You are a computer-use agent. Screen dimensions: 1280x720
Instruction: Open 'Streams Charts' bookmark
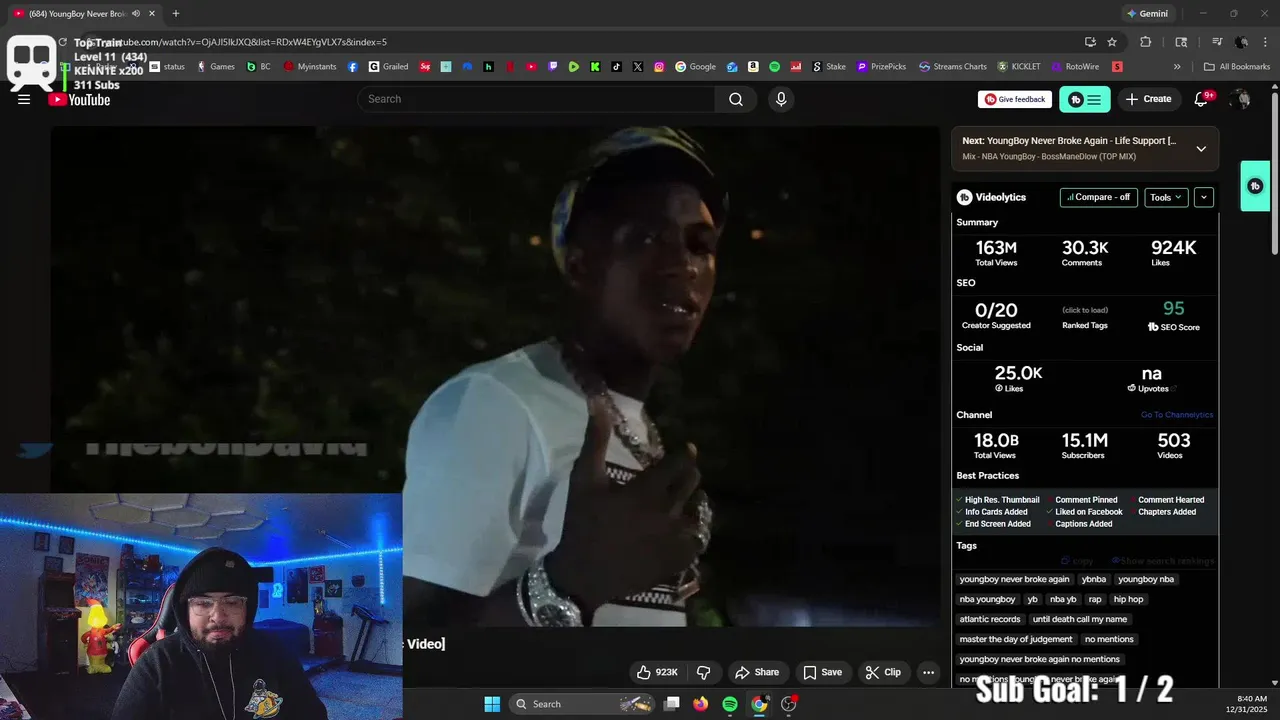(952, 67)
